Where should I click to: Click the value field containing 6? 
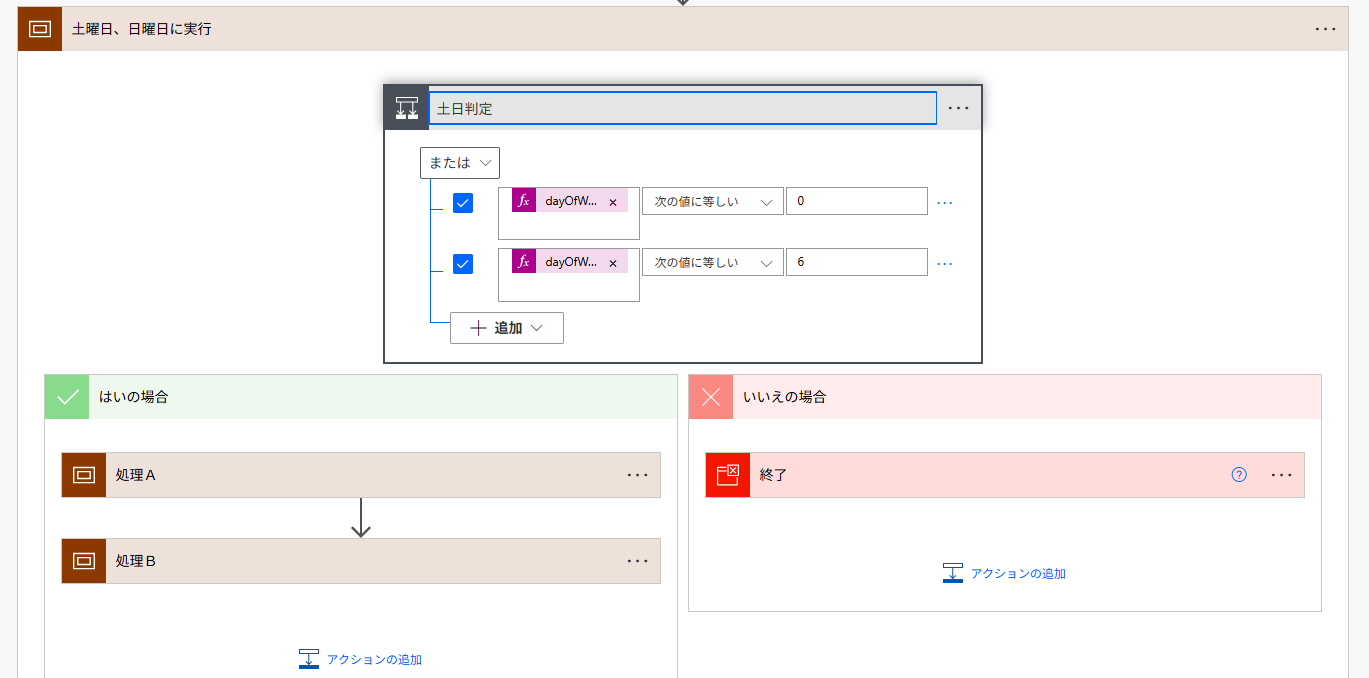tap(857, 263)
